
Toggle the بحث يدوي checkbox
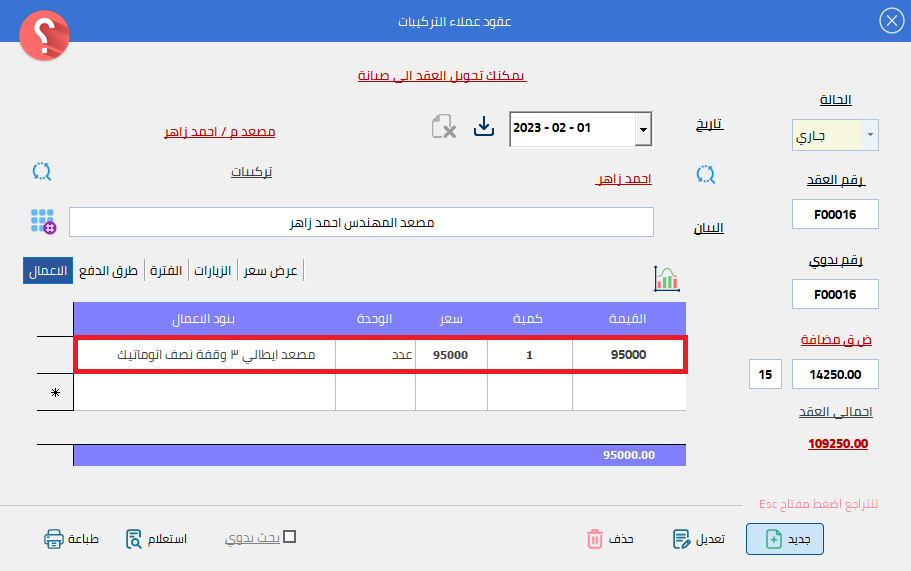click(x=290, y=537)
